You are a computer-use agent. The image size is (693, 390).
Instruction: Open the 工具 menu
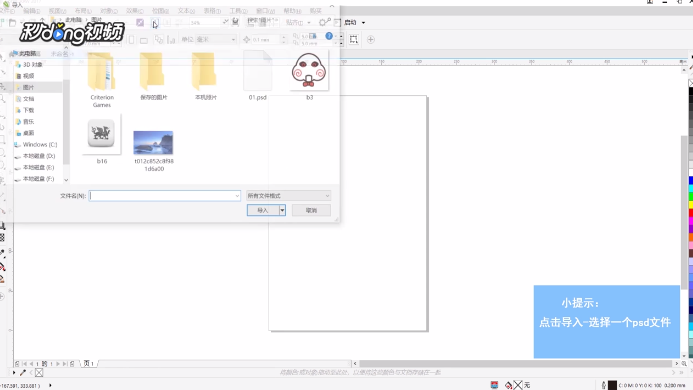pyautogui.click(x=238, y=11)
